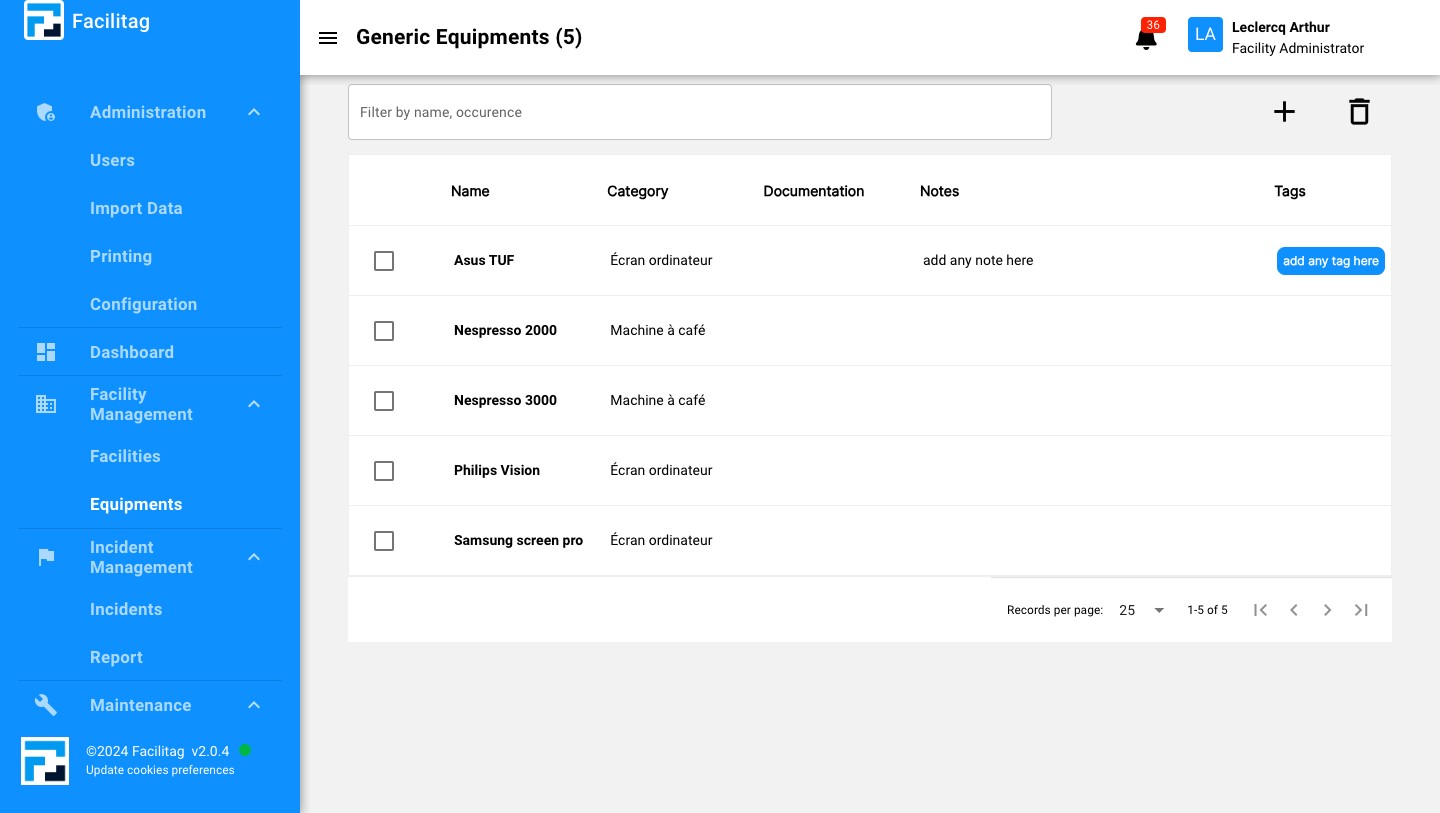1440x813 pixels.
Task: Tick the Samsung screen pro checkbox
Action: pyautogui.click(x=384, y=541)
